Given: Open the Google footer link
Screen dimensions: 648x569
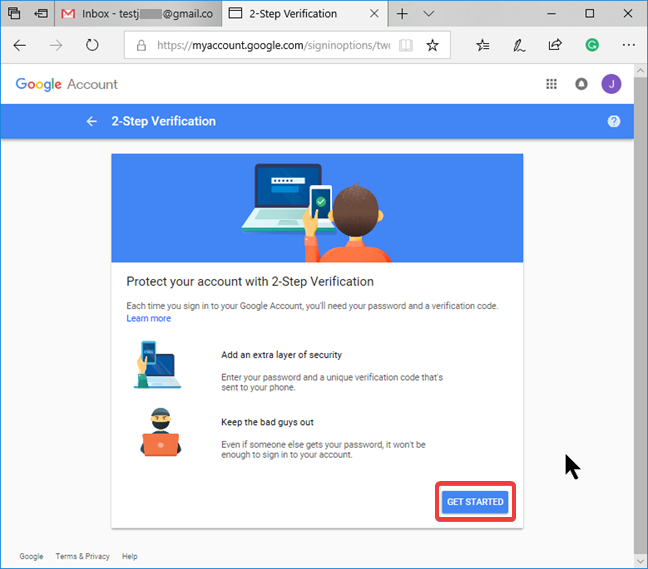Looking at the screenshot, I should click(31, 556).
